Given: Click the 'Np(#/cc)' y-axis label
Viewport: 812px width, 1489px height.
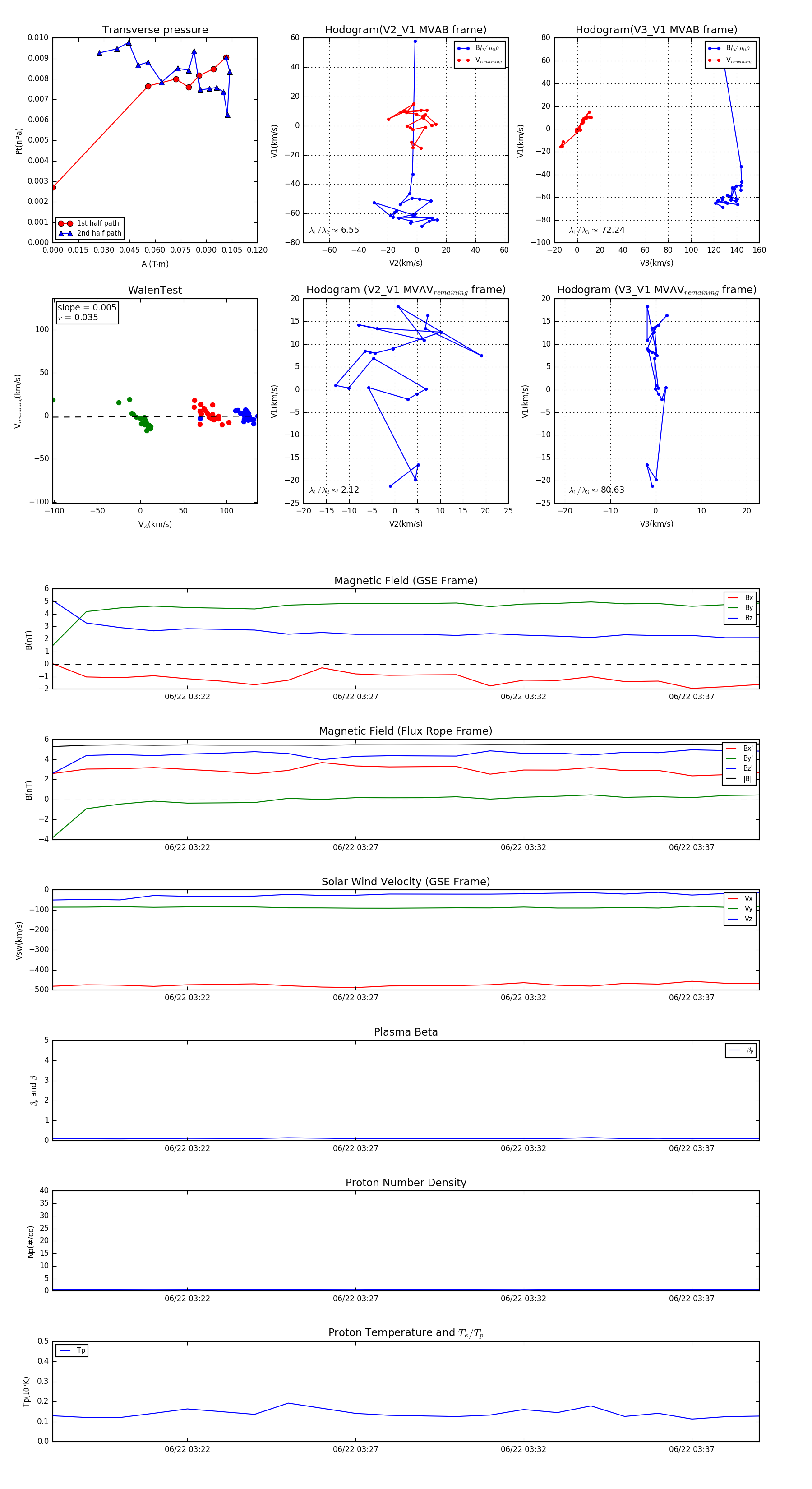Looking at the screenshot, I should click(30, 1242).
